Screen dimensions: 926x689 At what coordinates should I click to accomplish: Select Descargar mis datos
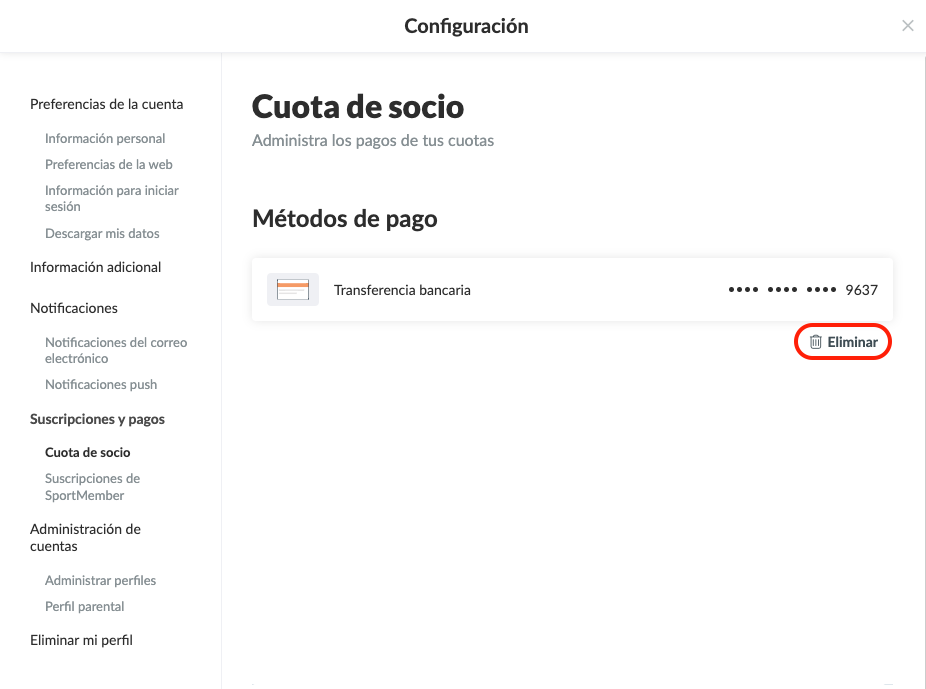click(x=102, y=234)
